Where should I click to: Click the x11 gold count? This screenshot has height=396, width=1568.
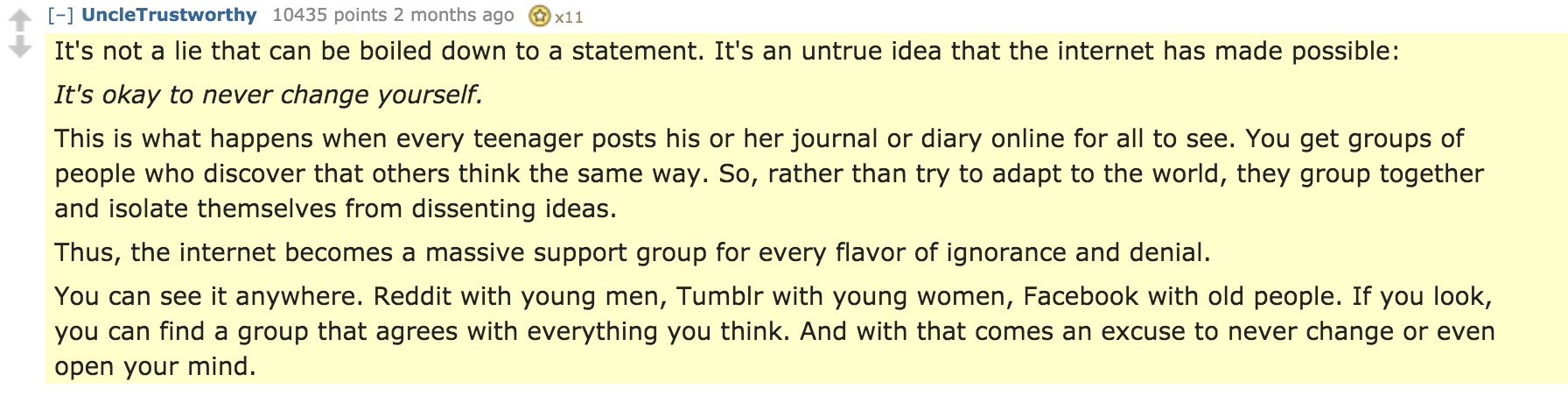[x=569, y=17]
